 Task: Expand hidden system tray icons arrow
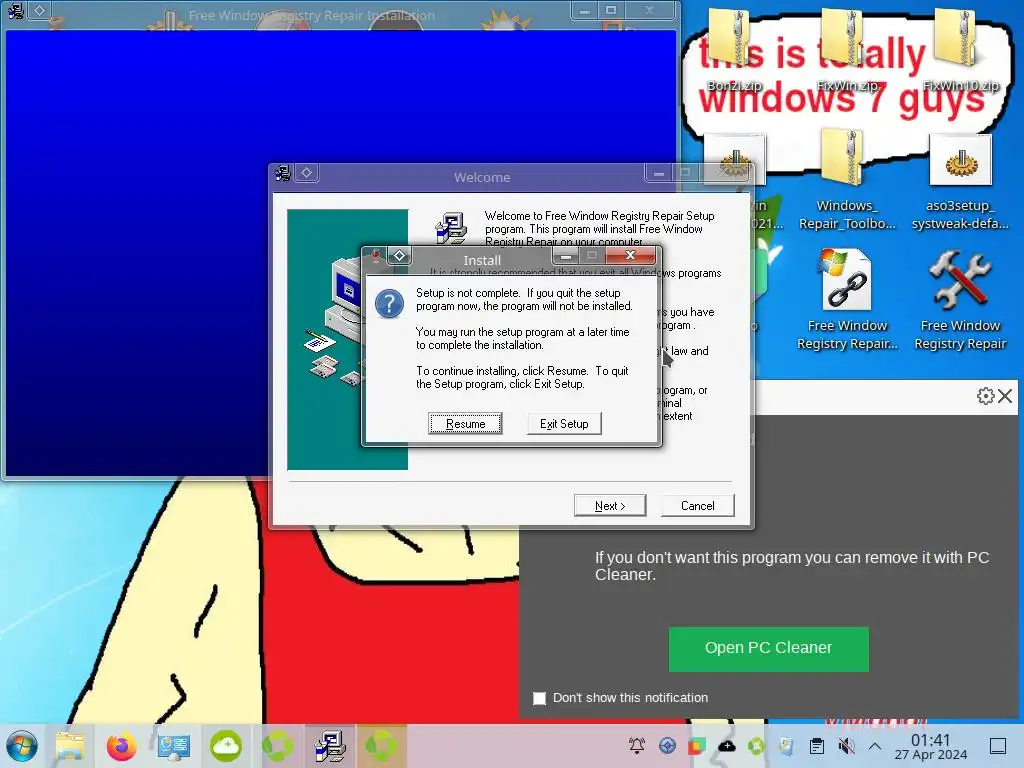[x=875, y=746]
